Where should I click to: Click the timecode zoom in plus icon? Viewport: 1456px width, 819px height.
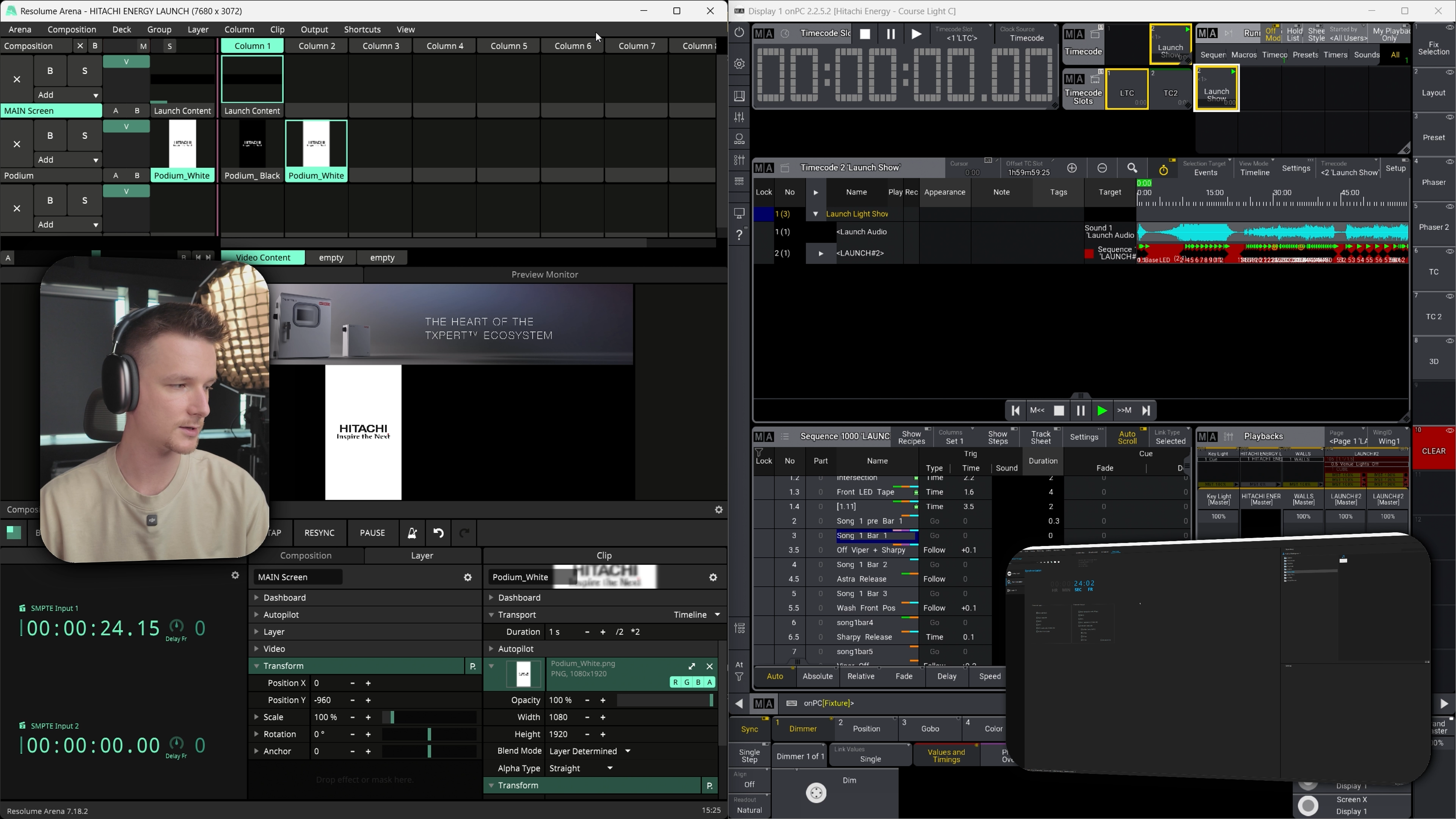(x=1072, y=168)
